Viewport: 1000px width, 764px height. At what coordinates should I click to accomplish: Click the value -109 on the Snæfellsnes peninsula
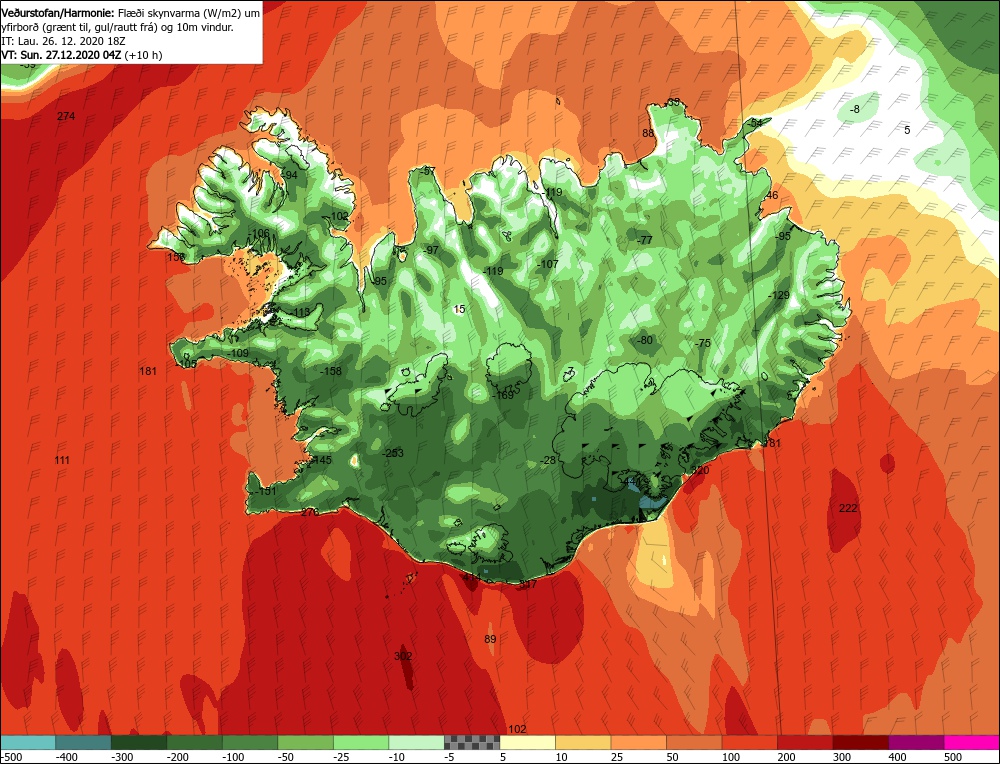click(x=237, y=353)
